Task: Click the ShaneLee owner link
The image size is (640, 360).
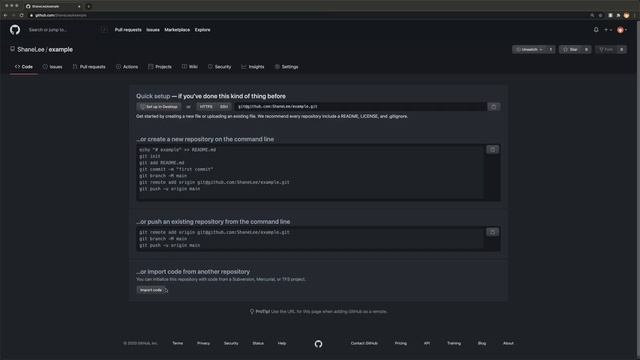Action: pyautogui.click(x=31, y=49)
